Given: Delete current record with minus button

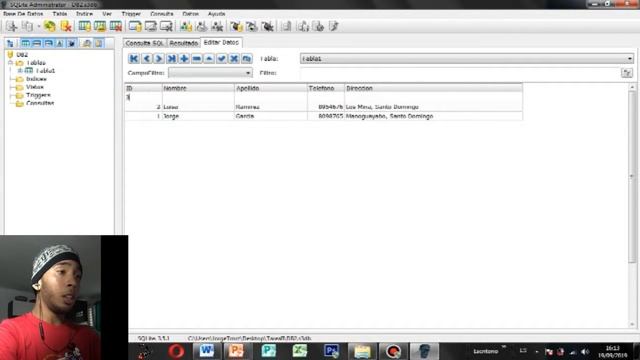Looking at the screenshot, I should click(196, 59).
